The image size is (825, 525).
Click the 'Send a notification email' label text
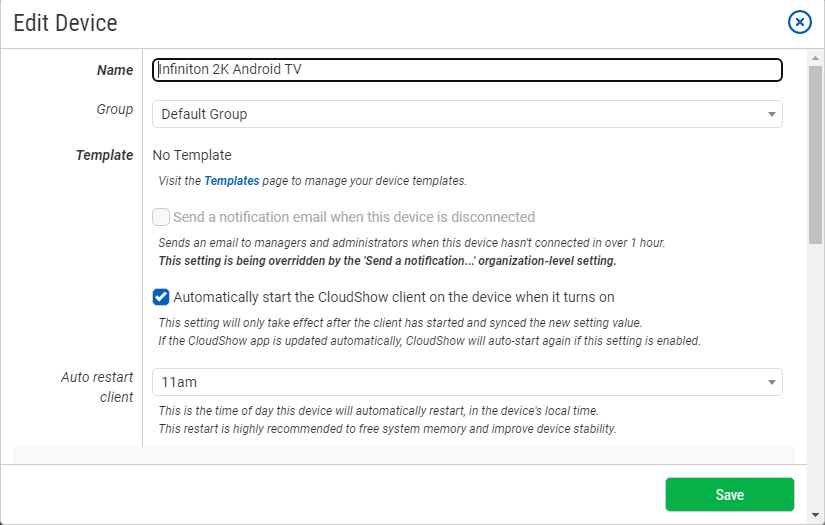354,217
